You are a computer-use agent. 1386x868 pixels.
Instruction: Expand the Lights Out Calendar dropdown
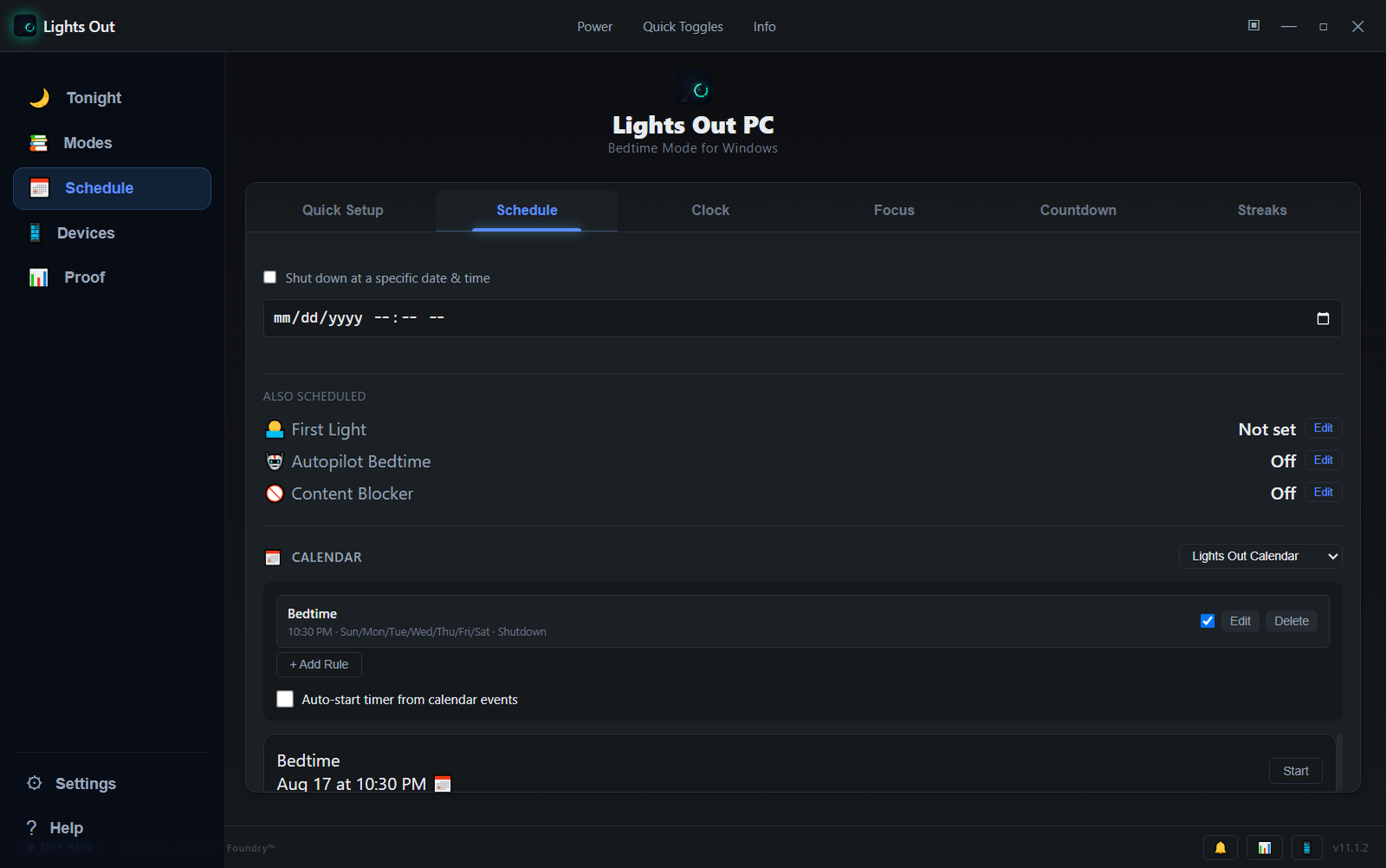coord(1260,556)
